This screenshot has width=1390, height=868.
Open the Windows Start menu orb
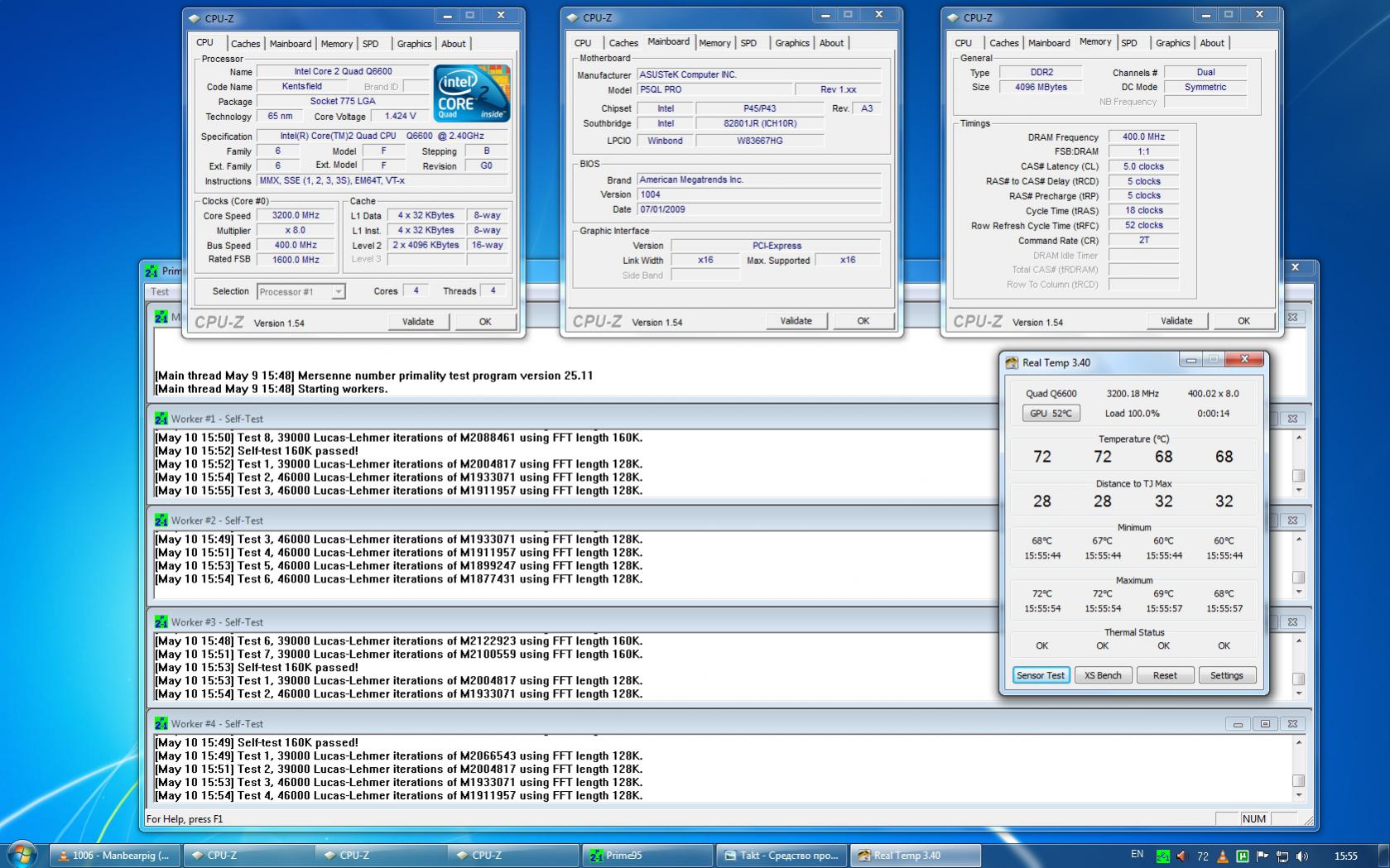[22, 854]
